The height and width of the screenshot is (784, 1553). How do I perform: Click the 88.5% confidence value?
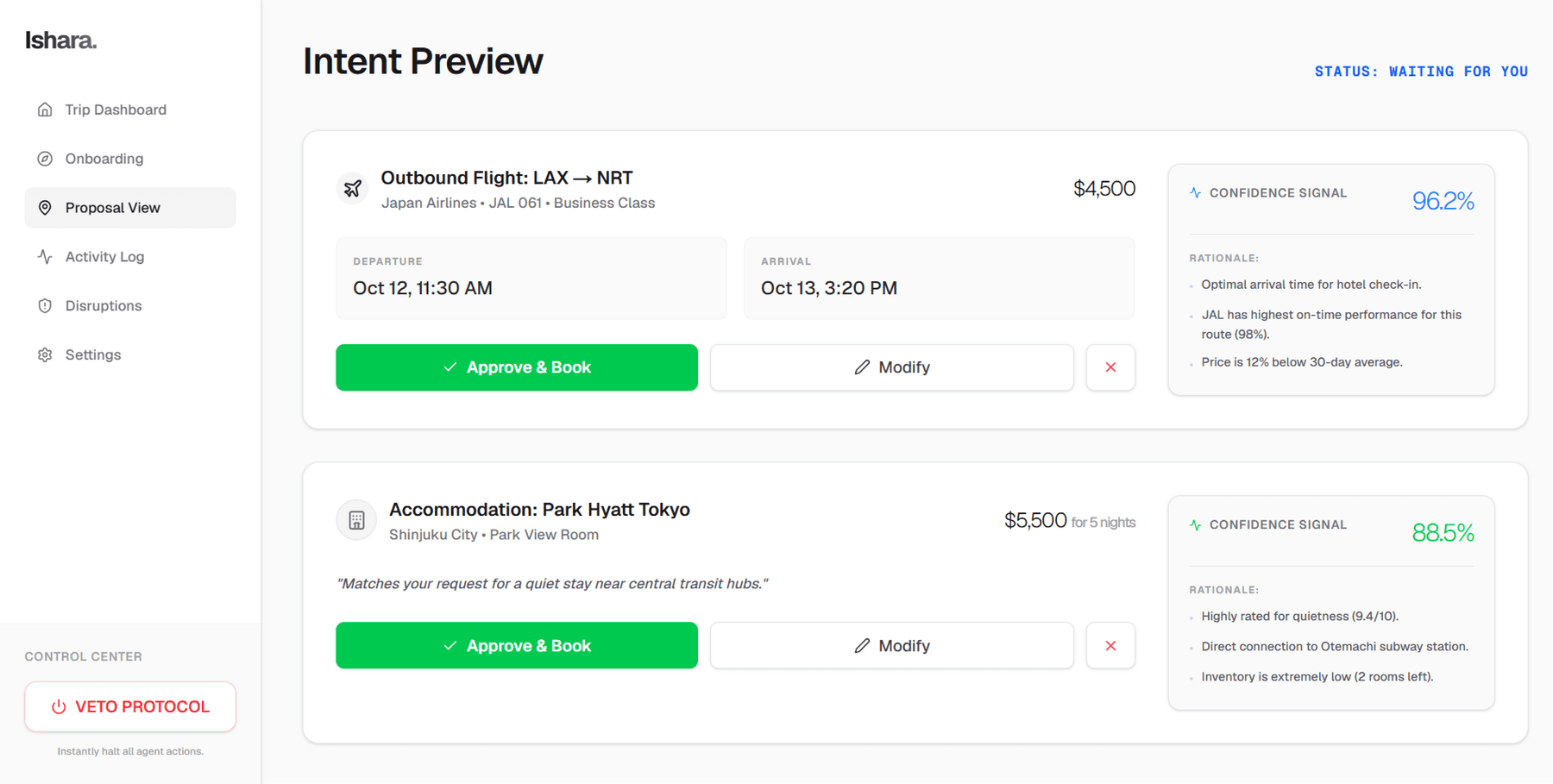[x=1443, y=533]
